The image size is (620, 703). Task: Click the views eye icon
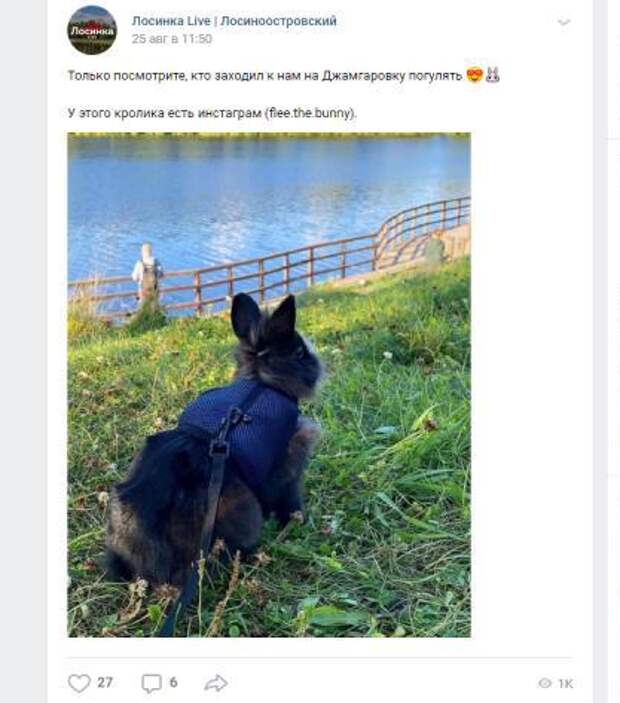tap(545, 683)
